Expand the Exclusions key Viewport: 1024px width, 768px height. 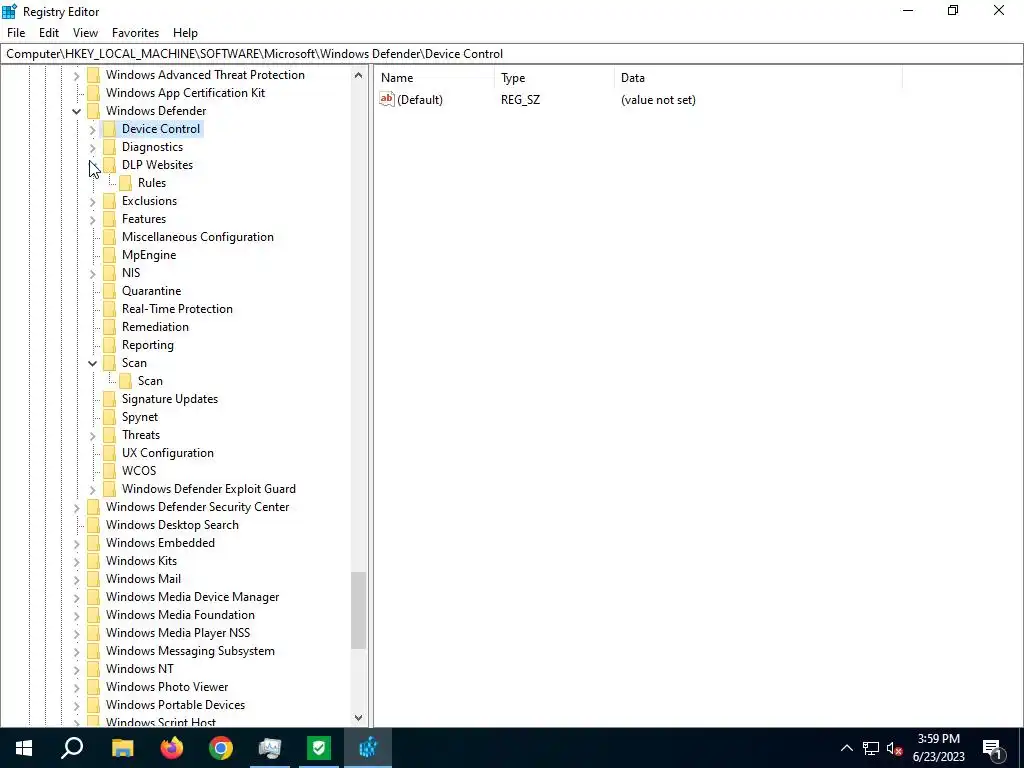[x=92, y=202]
